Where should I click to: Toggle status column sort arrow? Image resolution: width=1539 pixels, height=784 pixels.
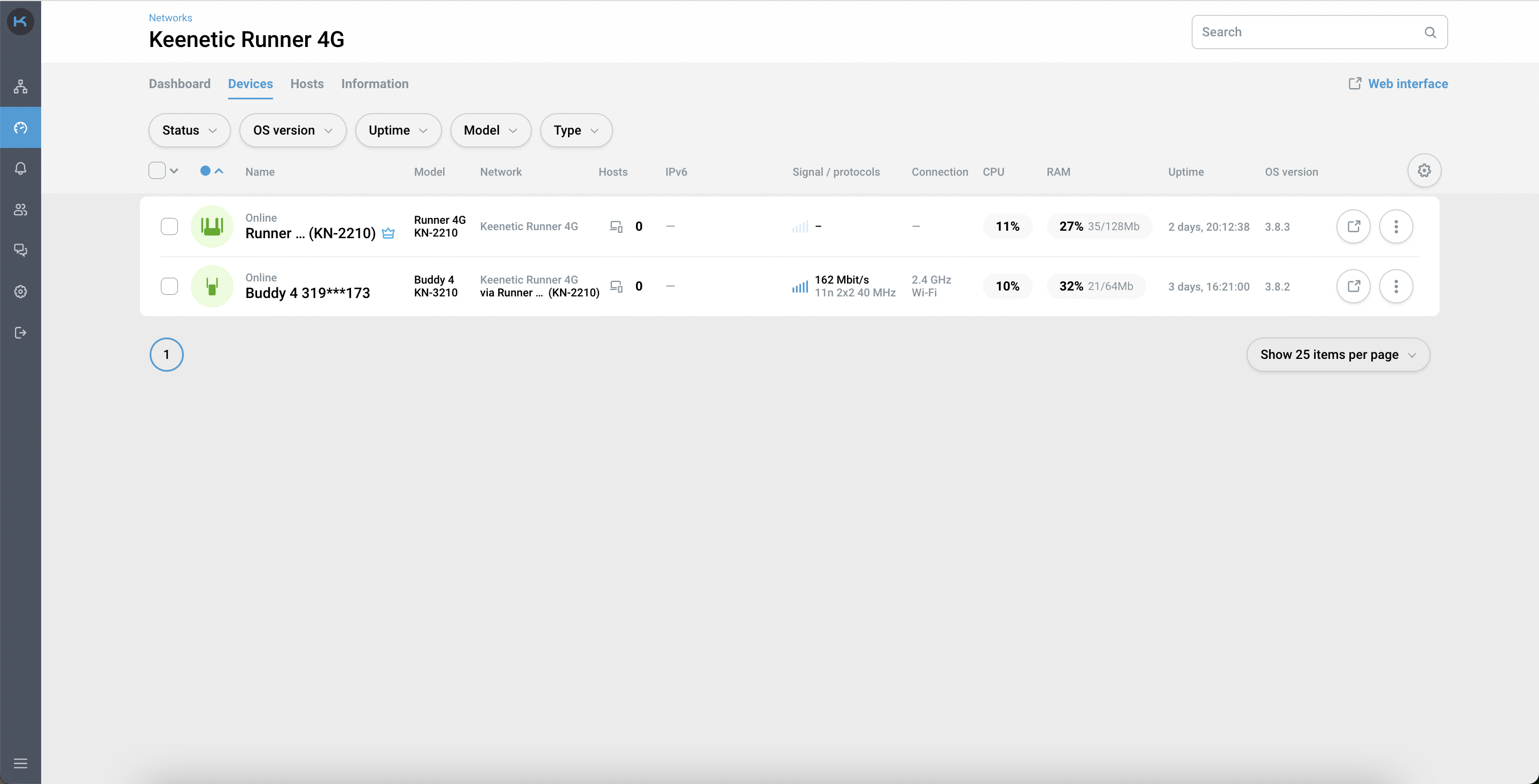click(219, 171)
